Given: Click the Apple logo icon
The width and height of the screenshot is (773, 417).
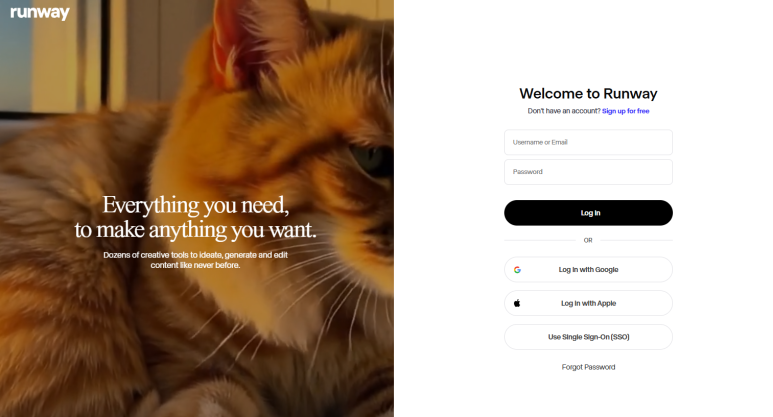Looking at the screenshot, I should tap(517, 303).
